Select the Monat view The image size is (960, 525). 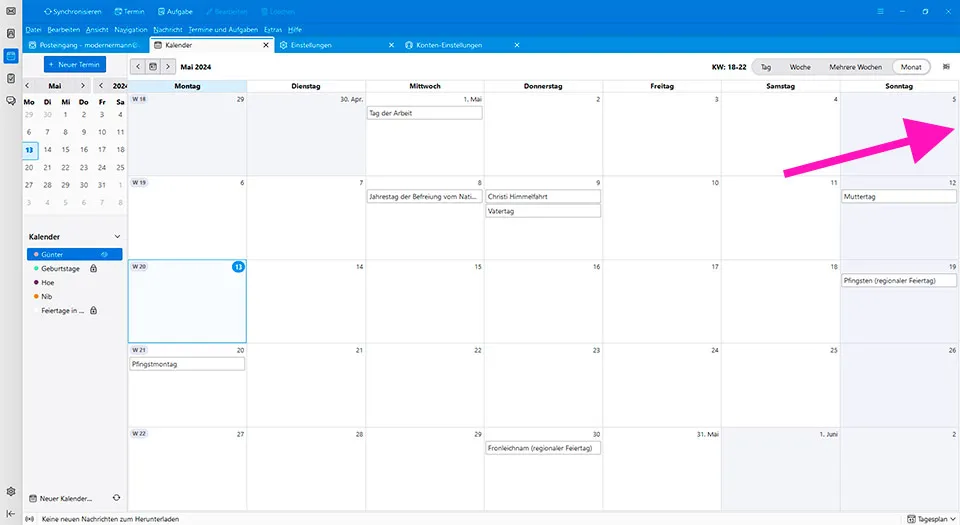911,67
